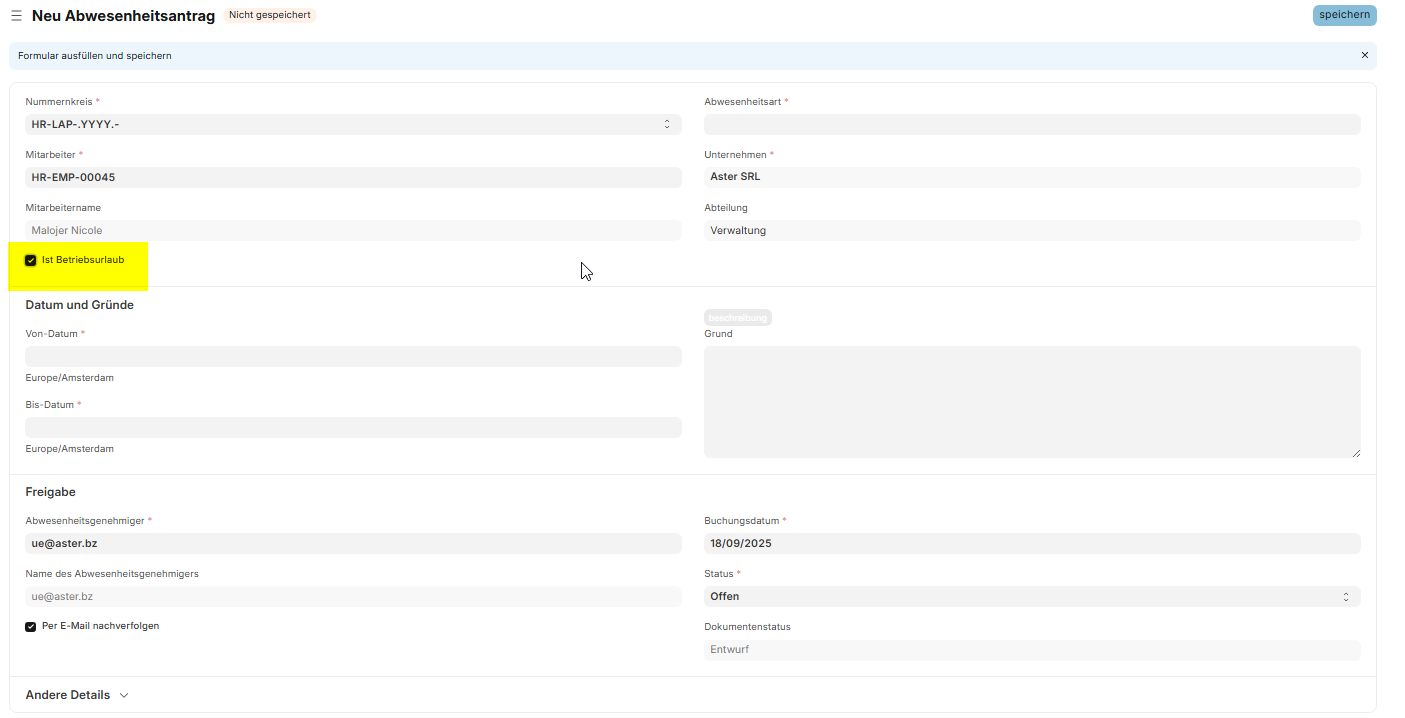Open the Nummernkreis dropdown
The image size is (1405, 718).
pyautogui.click(x=353, y=124)
